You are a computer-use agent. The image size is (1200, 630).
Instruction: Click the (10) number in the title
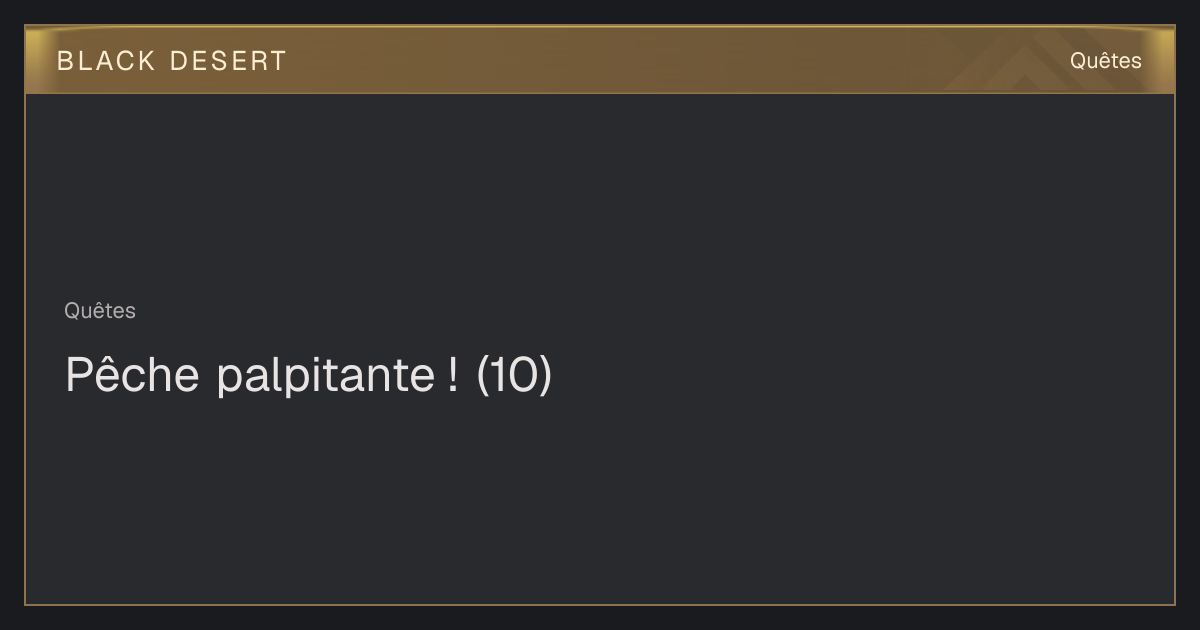pos(514,376)
